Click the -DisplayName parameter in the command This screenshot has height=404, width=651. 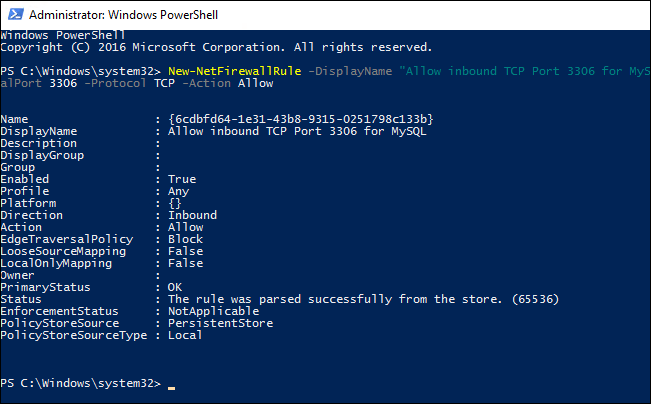click(x=350, y=71)
